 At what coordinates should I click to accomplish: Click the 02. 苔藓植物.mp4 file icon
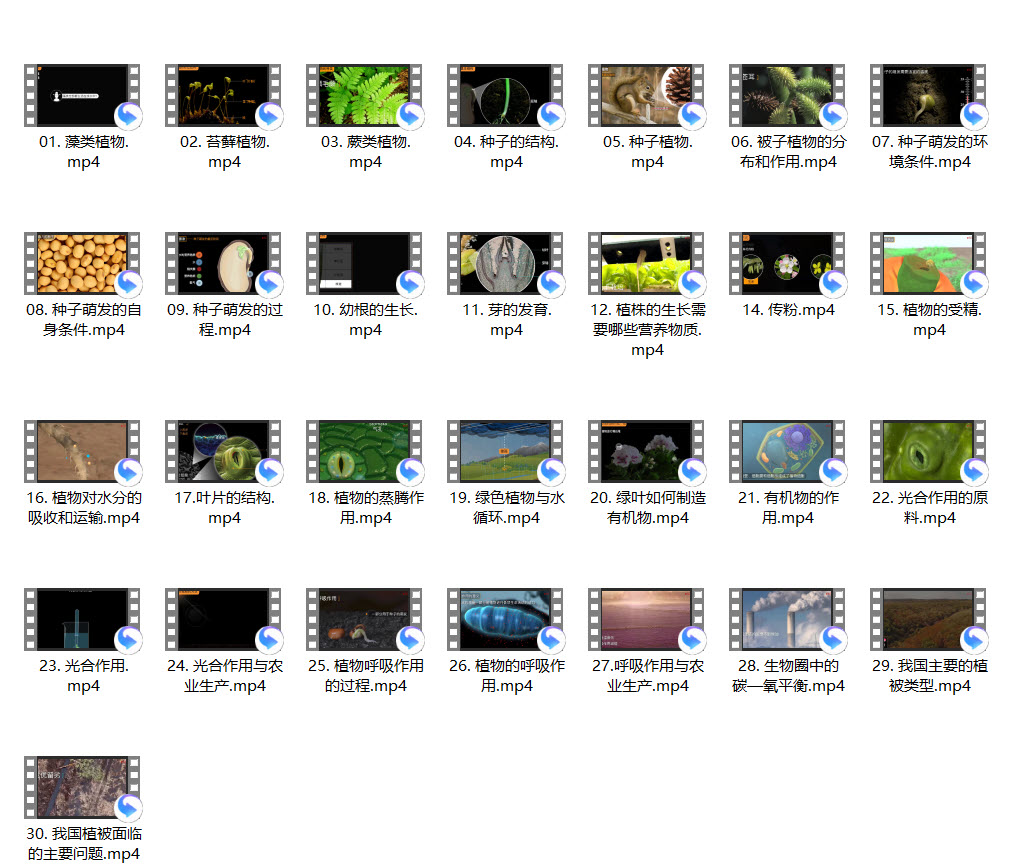tap(224, 96)
